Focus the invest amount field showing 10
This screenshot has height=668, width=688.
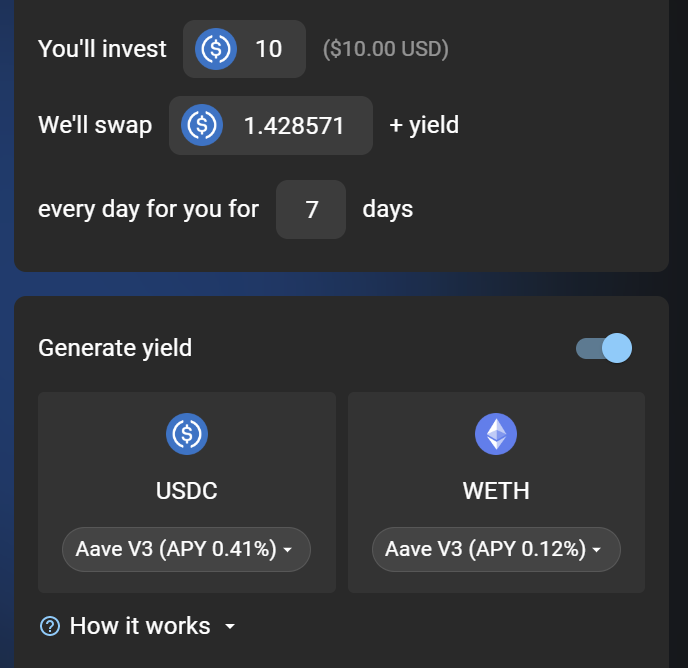(269, 48)
